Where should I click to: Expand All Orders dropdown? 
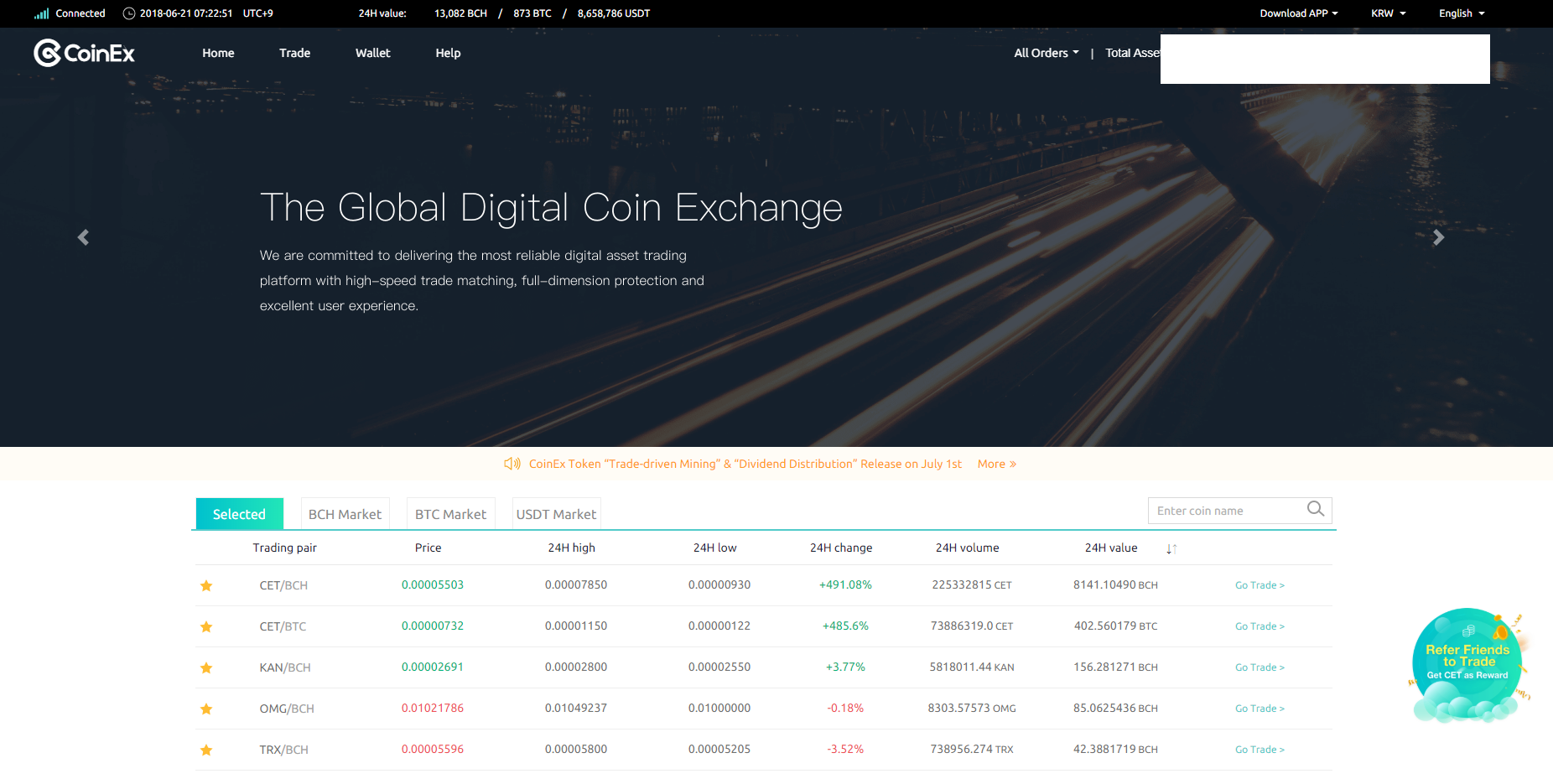click(x=1047, y=53)
